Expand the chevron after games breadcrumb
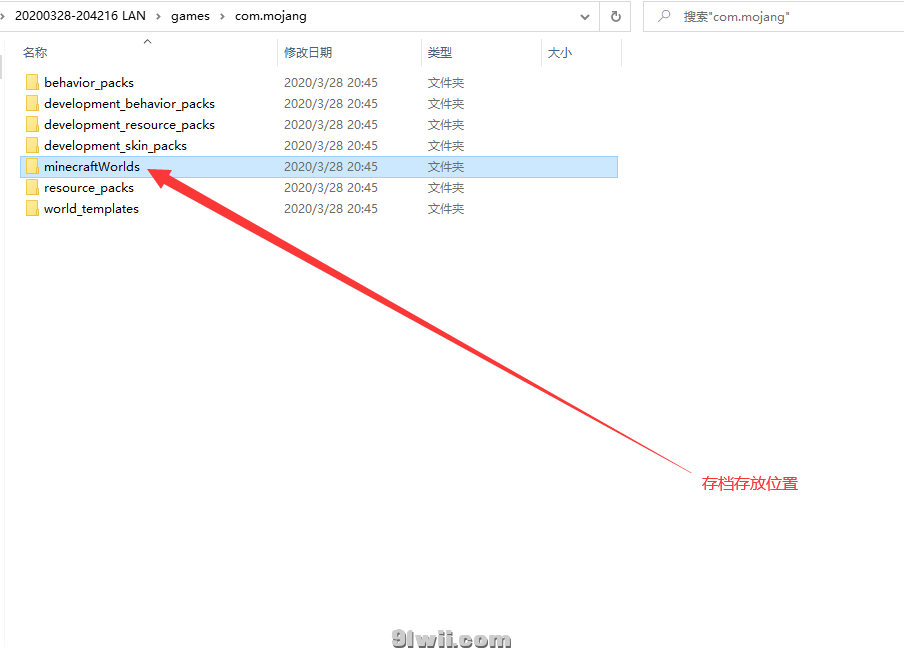 click(222, 16)
